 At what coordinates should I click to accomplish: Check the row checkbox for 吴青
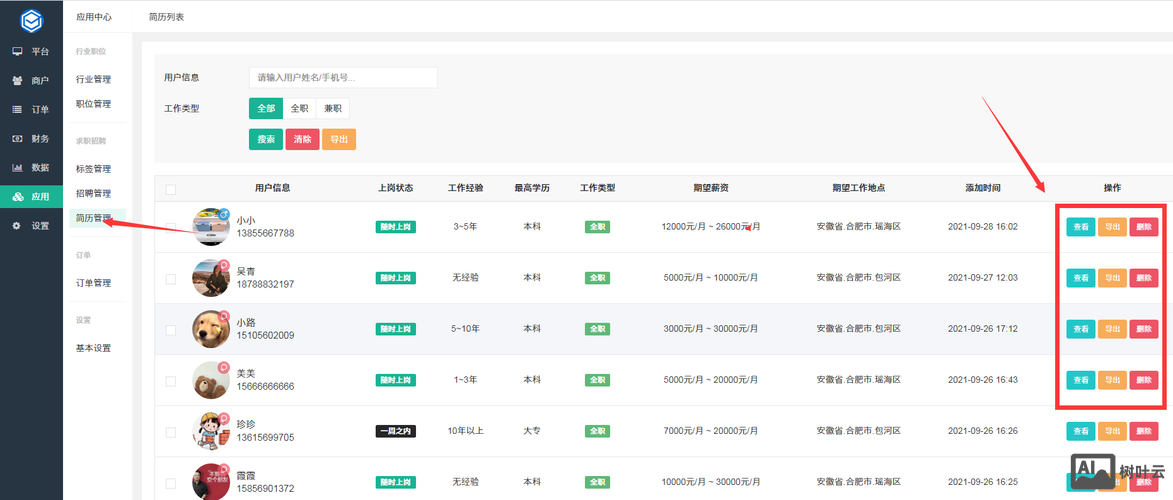[171, 278]
